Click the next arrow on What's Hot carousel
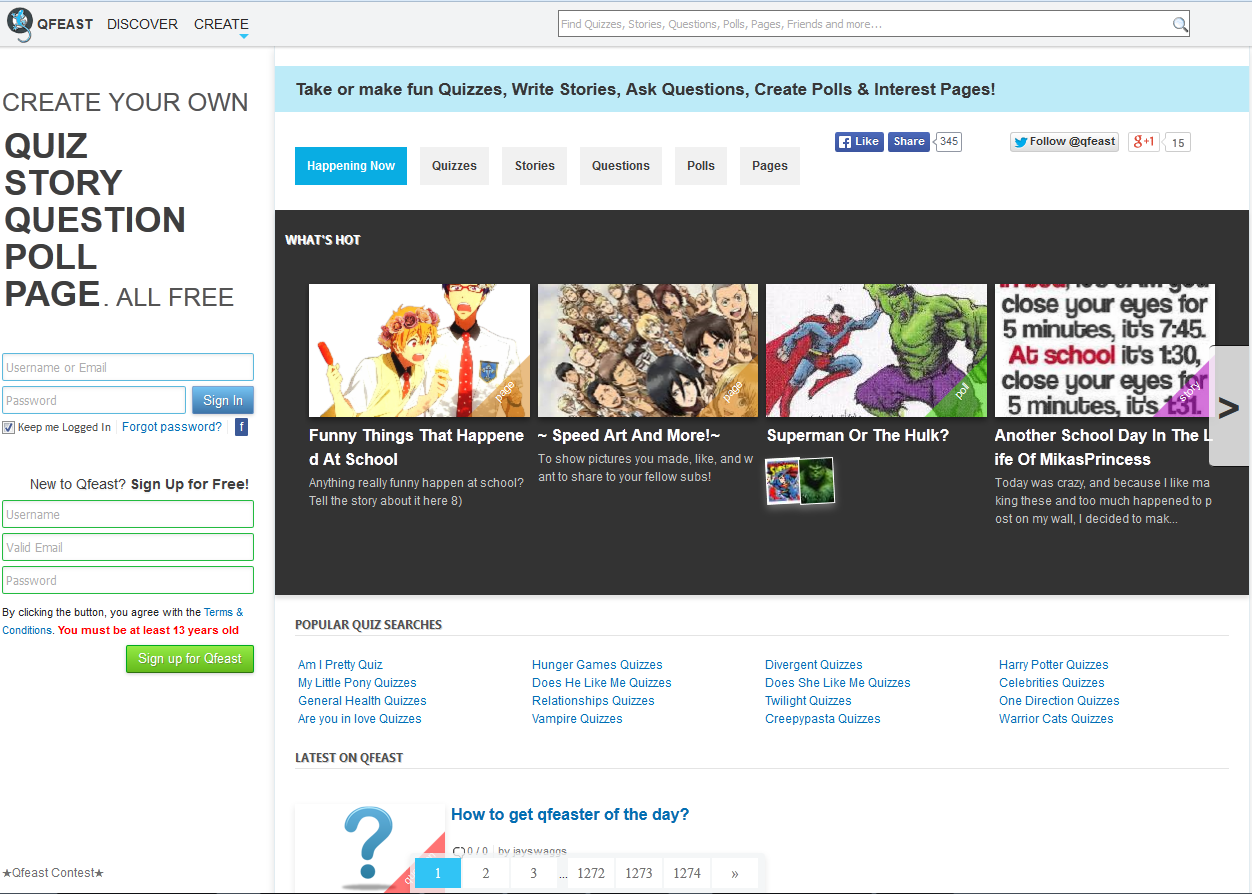The height and width of the screenshot is (894, 1252). tap(1229, 406)
